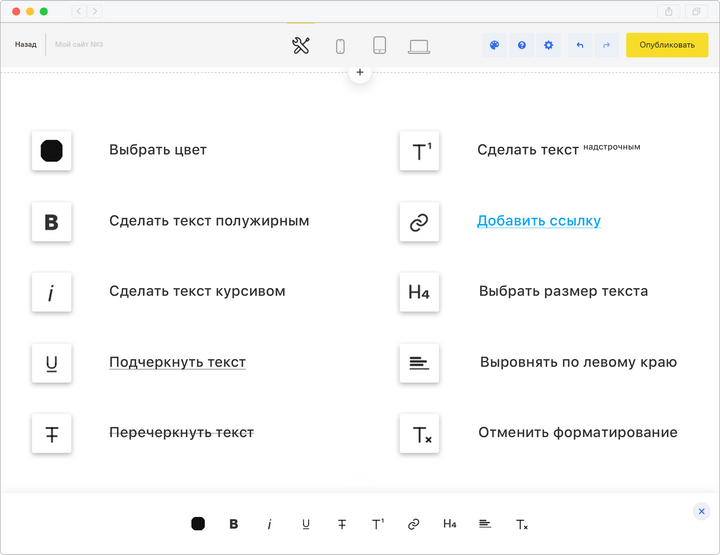Open the H4 text size dropdown

450,524
